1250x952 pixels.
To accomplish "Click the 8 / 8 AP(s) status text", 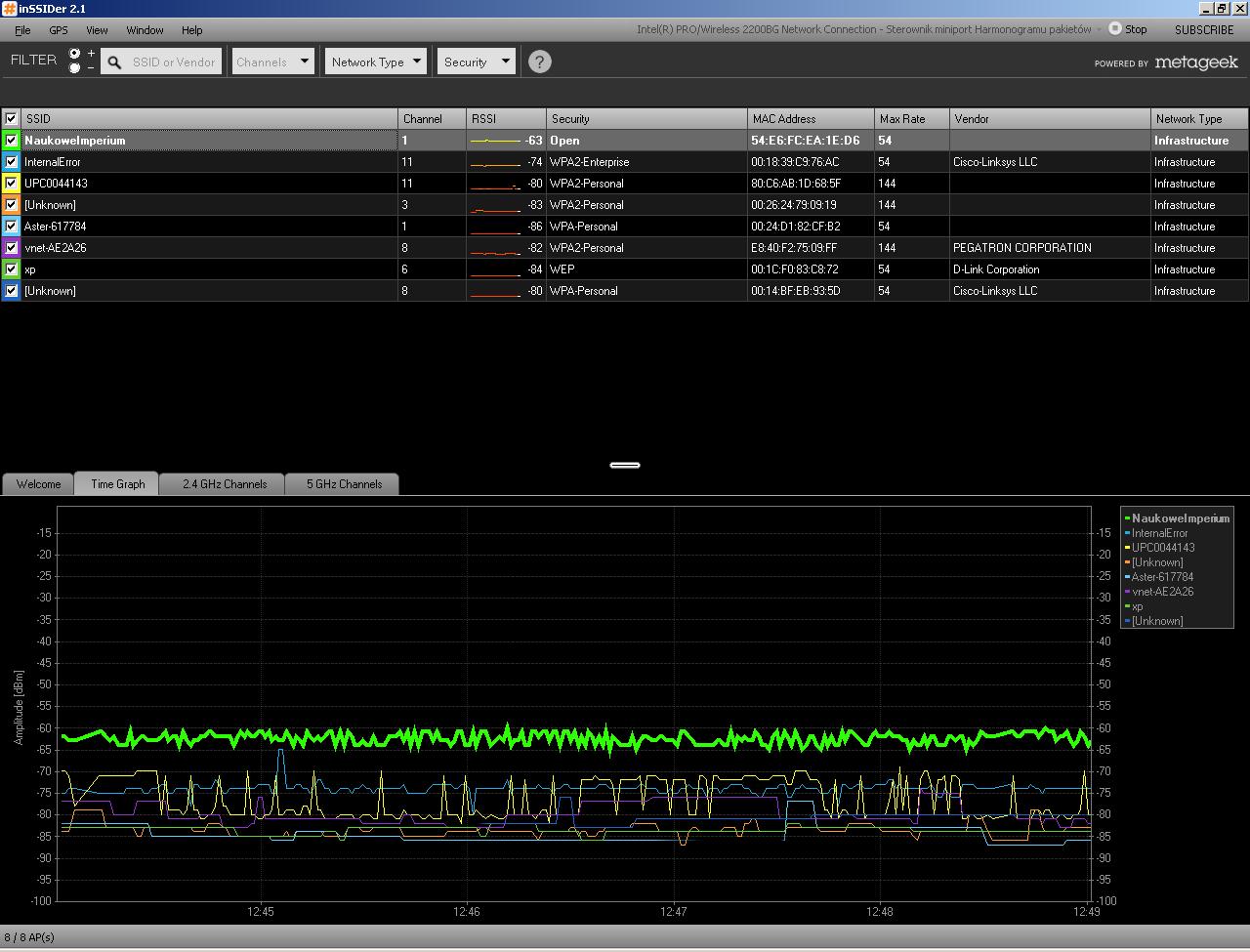I will [29, 937].
